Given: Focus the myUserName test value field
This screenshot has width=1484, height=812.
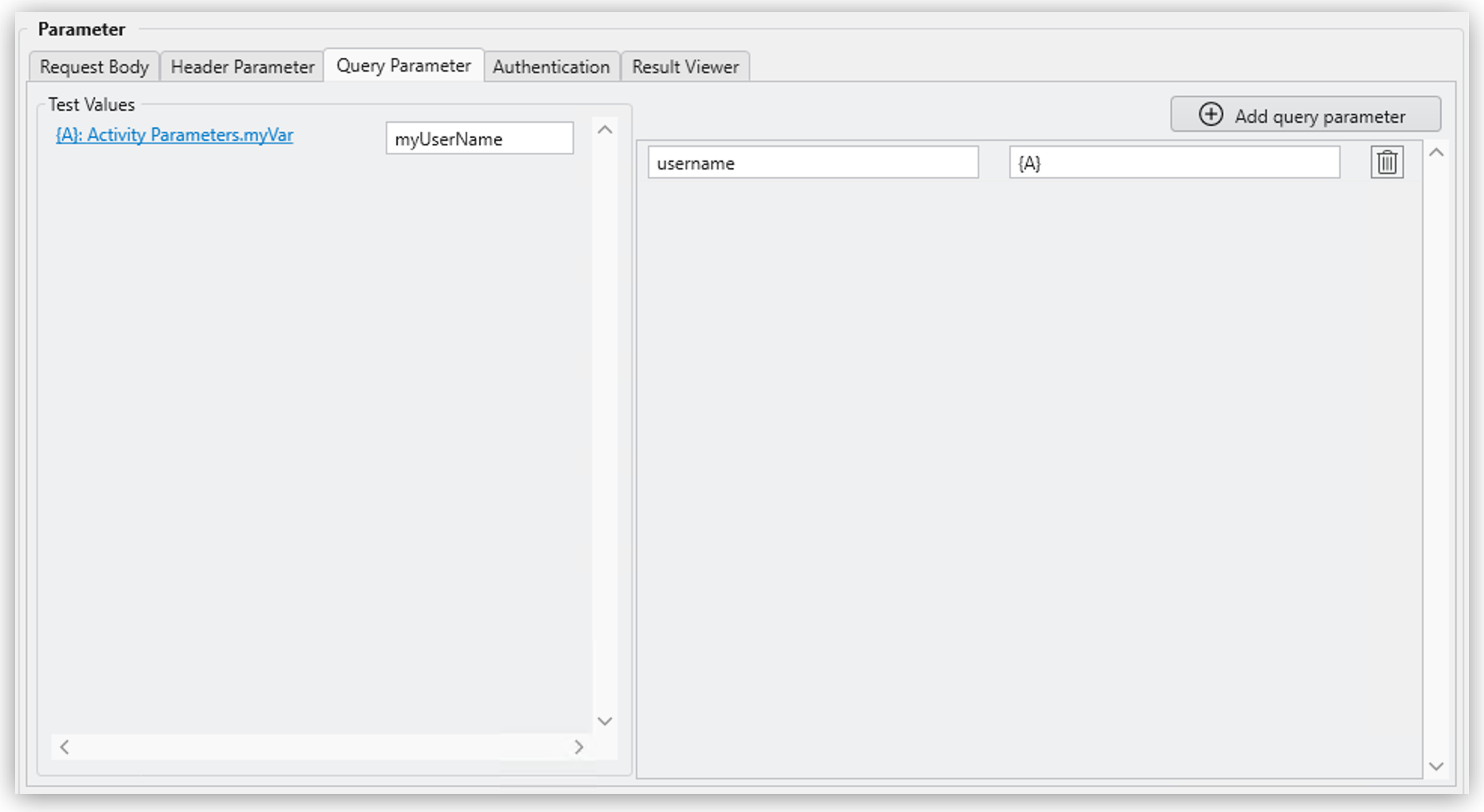Looking at the screenshot, I should (x=479, y=139).
